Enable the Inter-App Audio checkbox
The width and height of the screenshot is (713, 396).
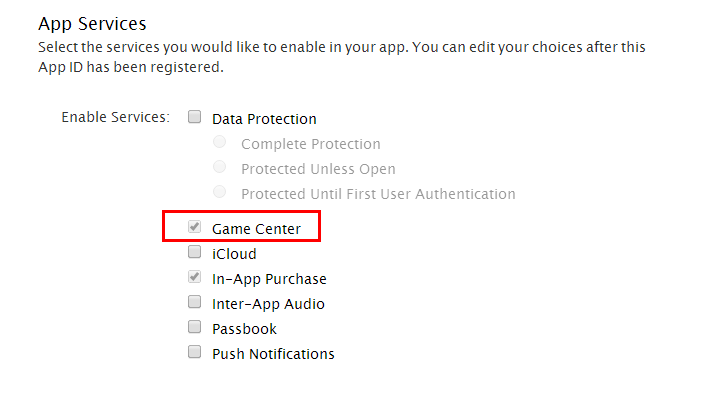click(195, 301)
